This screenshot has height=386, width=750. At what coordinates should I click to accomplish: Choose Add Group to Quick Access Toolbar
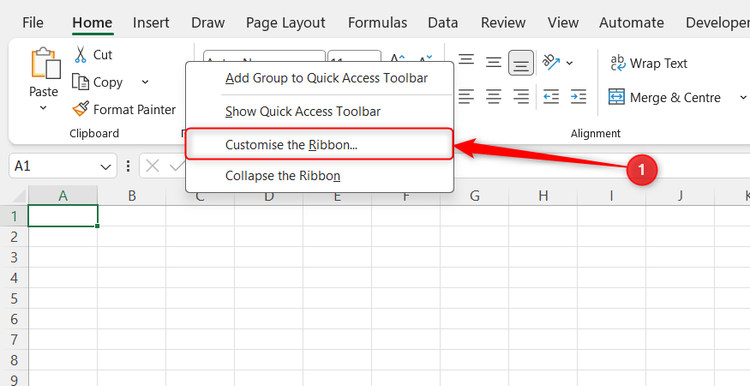(320, 78)
